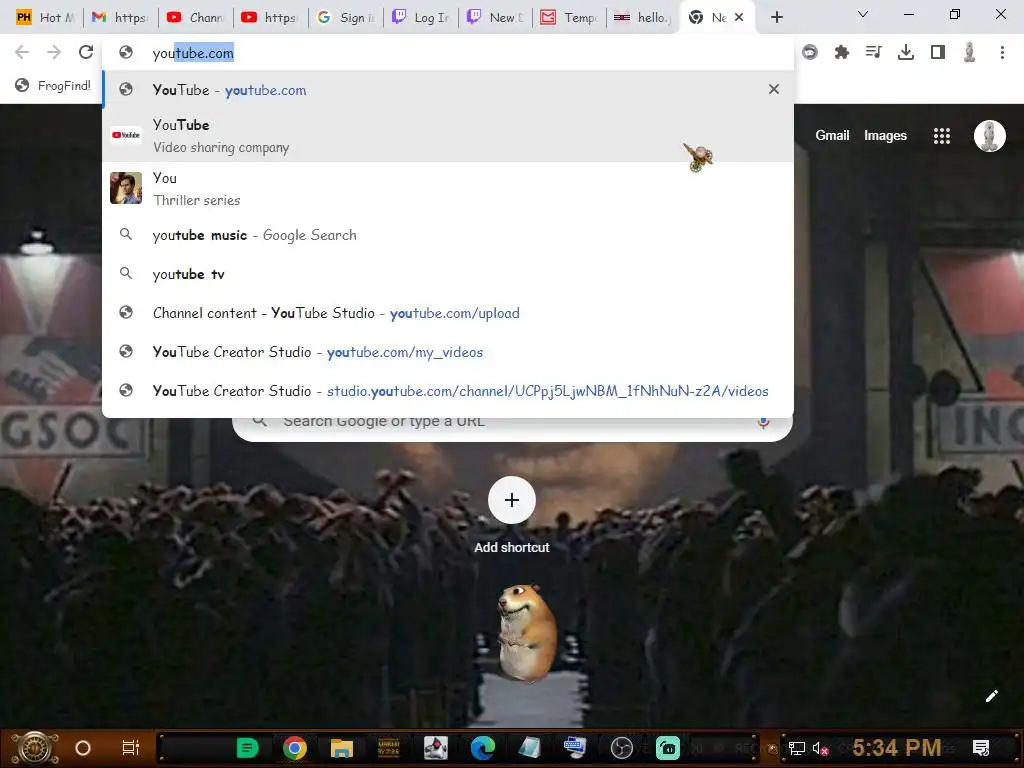Select the YouTube - youtube.com suggestion

(x=448, y=89)
